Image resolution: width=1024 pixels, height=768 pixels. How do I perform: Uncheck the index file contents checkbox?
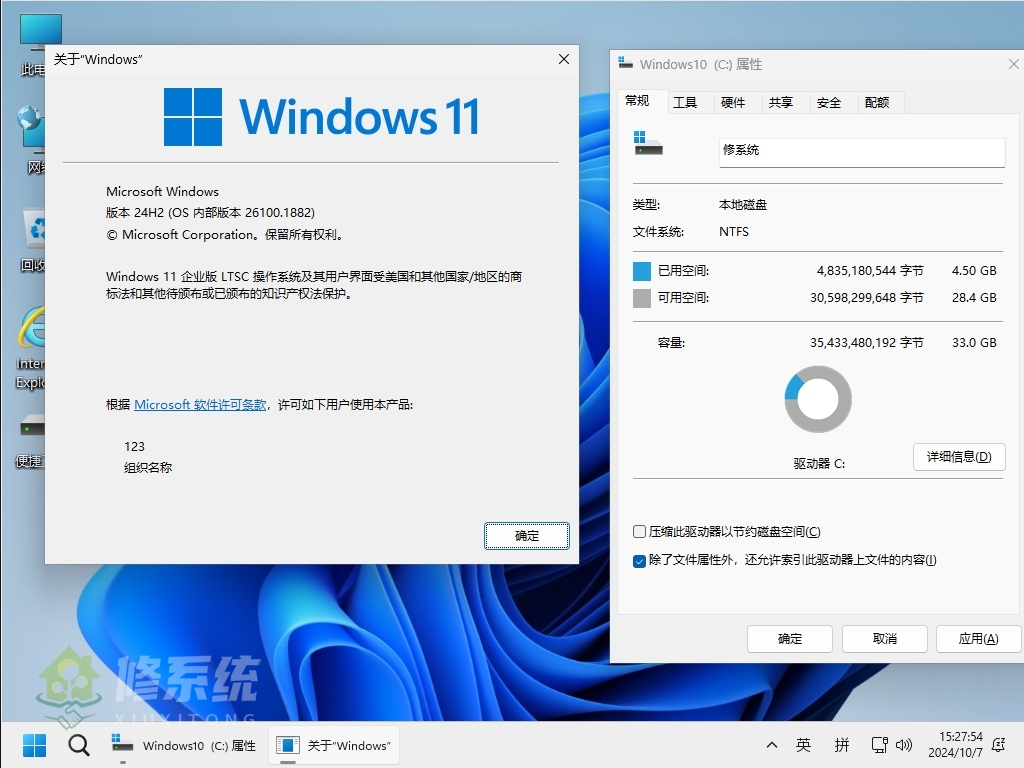(x=639, y=560)
